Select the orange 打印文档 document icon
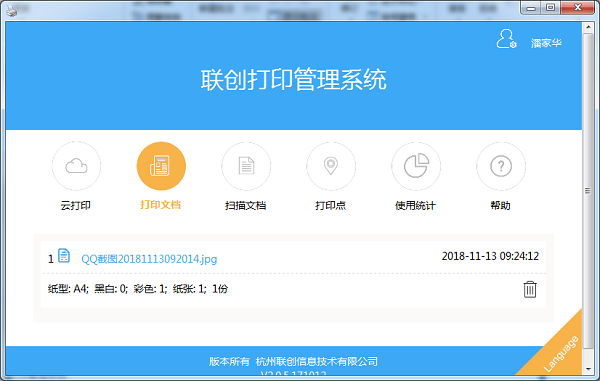 click(x=161, y=166)
